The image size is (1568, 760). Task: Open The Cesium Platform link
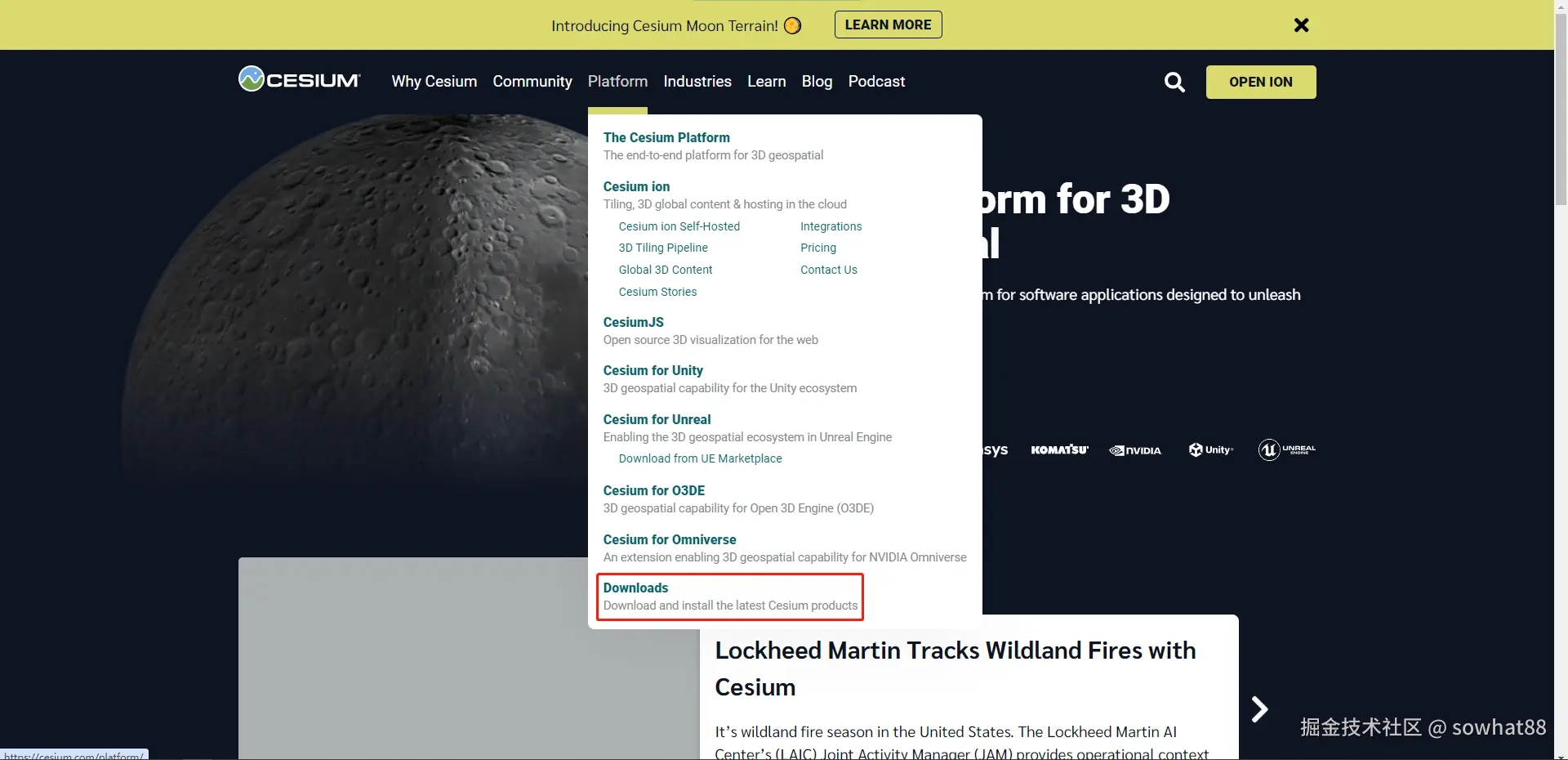click(x=666, y=137)
